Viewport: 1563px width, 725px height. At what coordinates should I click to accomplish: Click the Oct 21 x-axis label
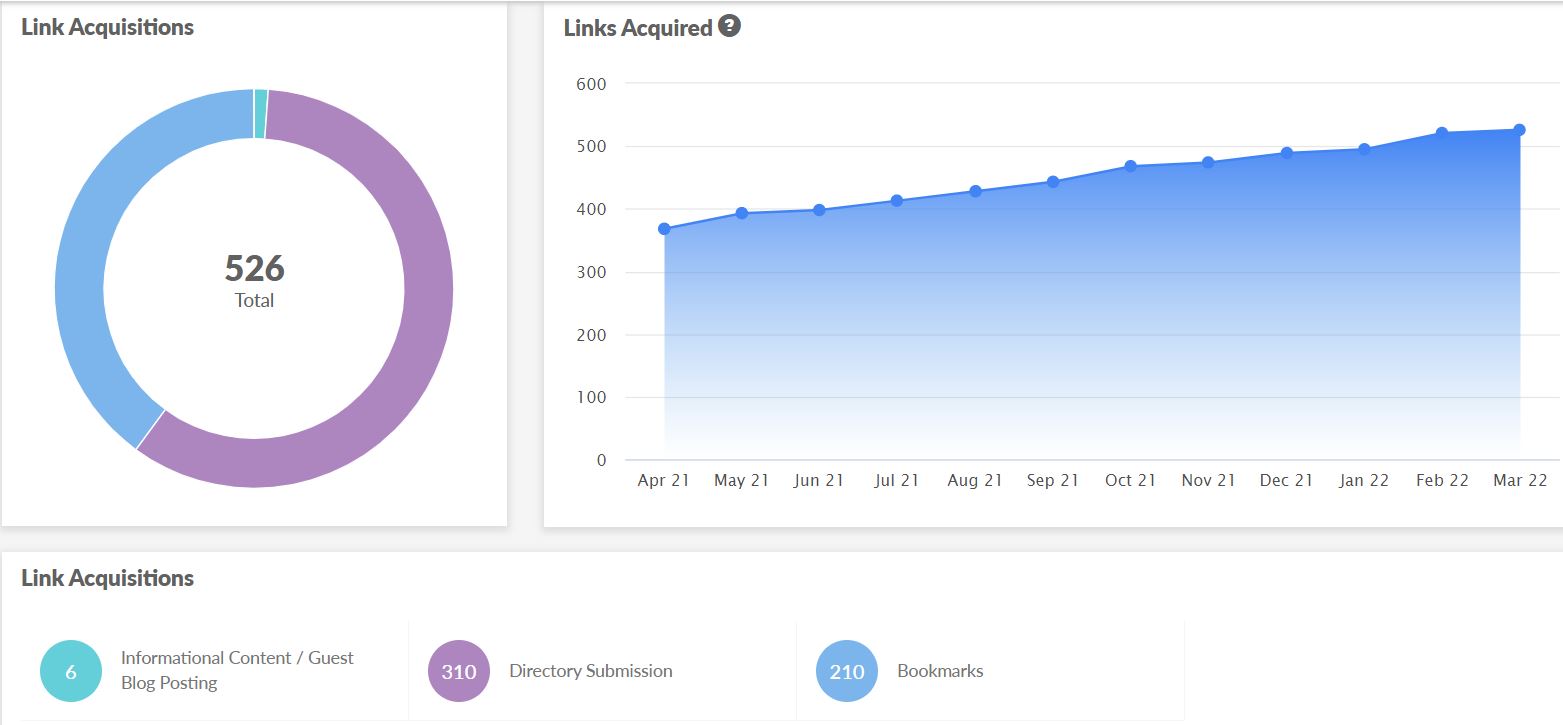[1130, 480]
